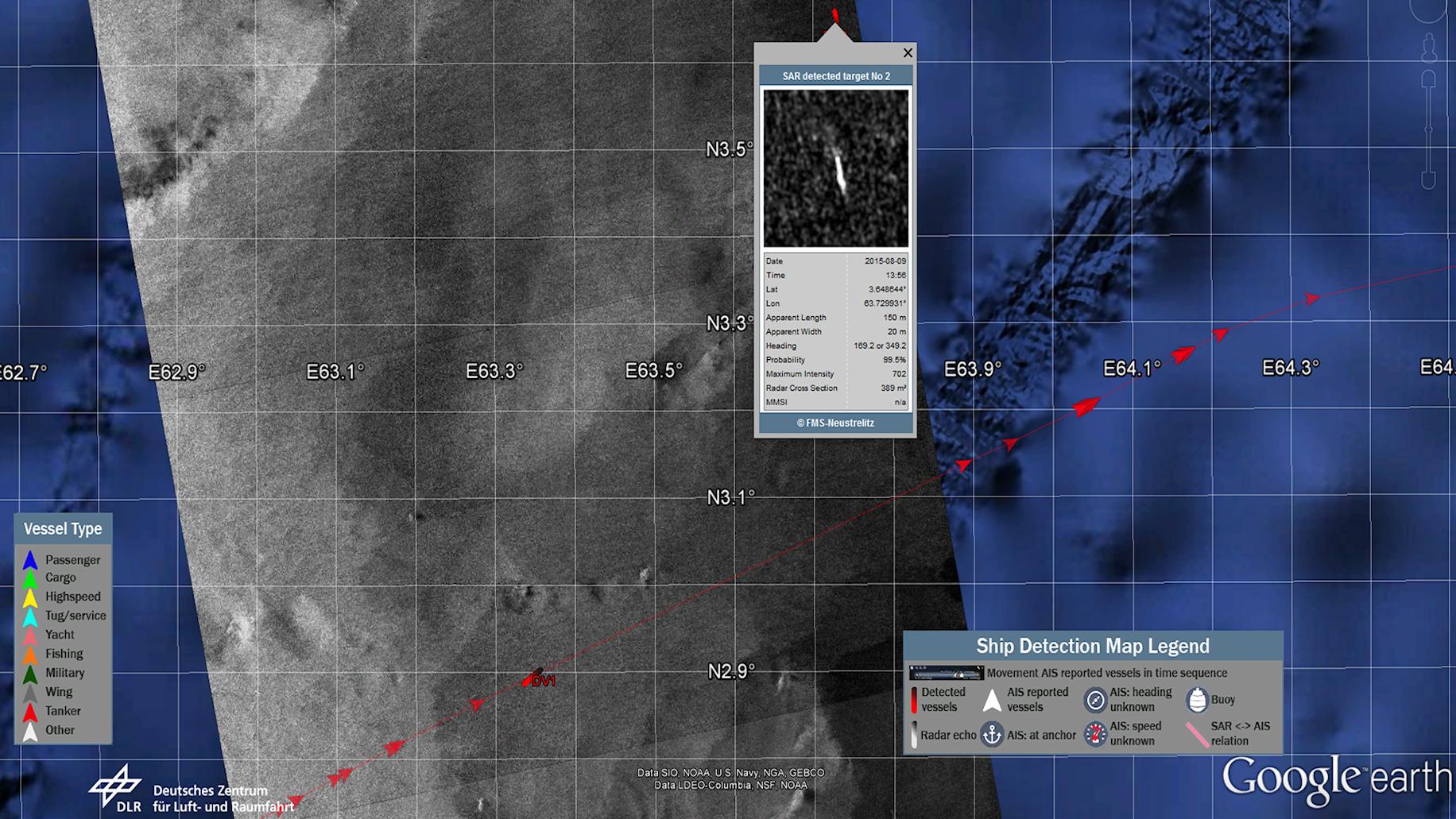Viewport: 1456px width, 819px height.
Task: Click the DLR logo
Action: (x=115, y=789)
